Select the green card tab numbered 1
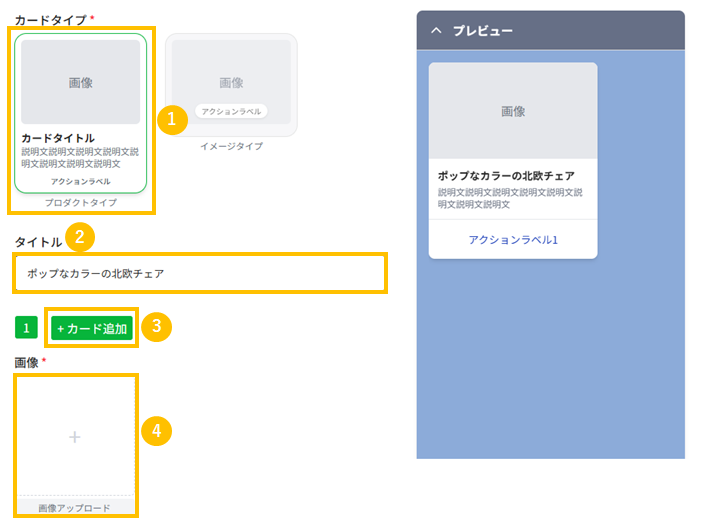This screenshot has height=530, width=715. click(27, 328)
